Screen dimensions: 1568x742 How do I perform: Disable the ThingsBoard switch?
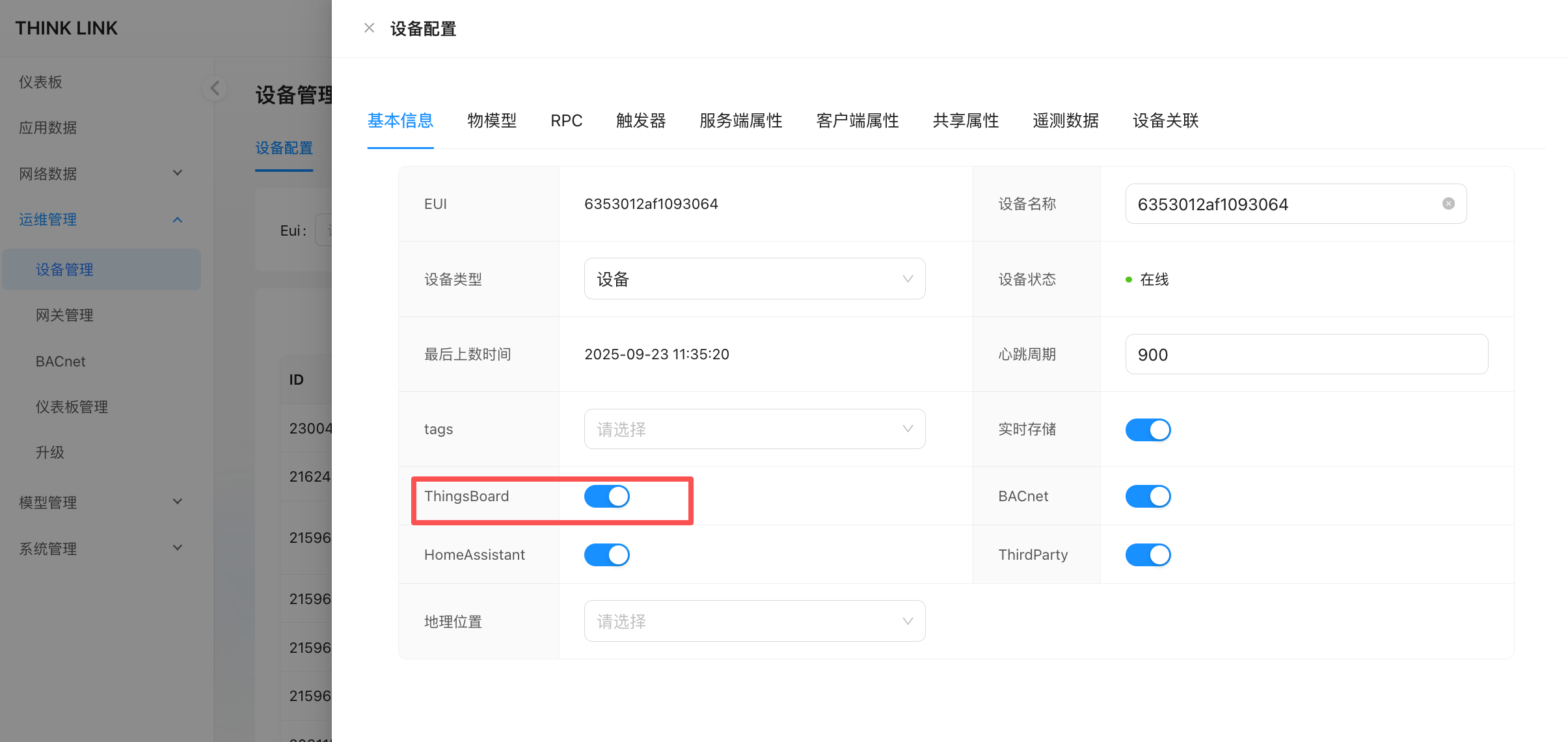[606, 497]
